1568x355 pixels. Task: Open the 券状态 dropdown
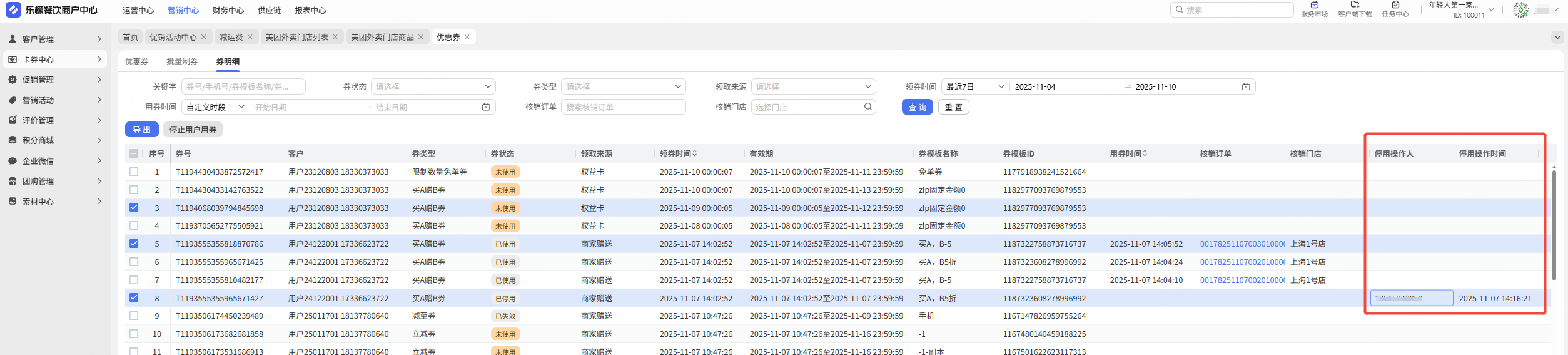433,86
